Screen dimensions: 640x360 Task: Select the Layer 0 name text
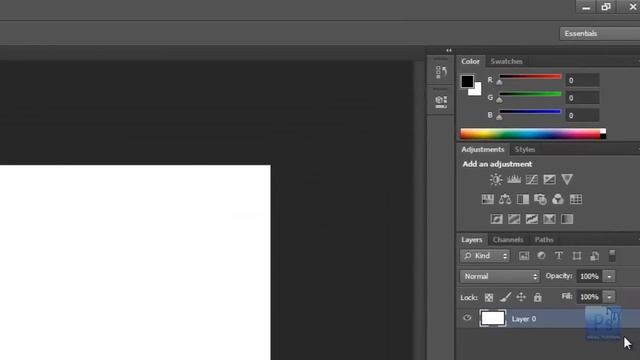pos(524,319)
